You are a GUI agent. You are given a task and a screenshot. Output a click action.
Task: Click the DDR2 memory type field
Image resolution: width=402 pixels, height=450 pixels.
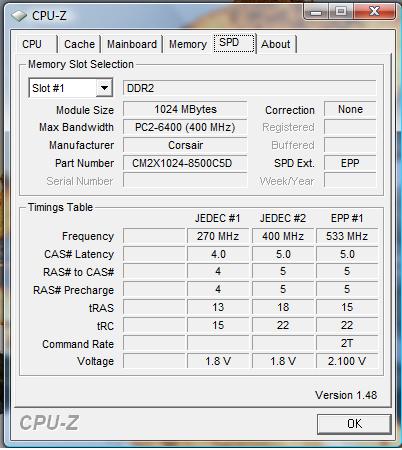point(250,88)
